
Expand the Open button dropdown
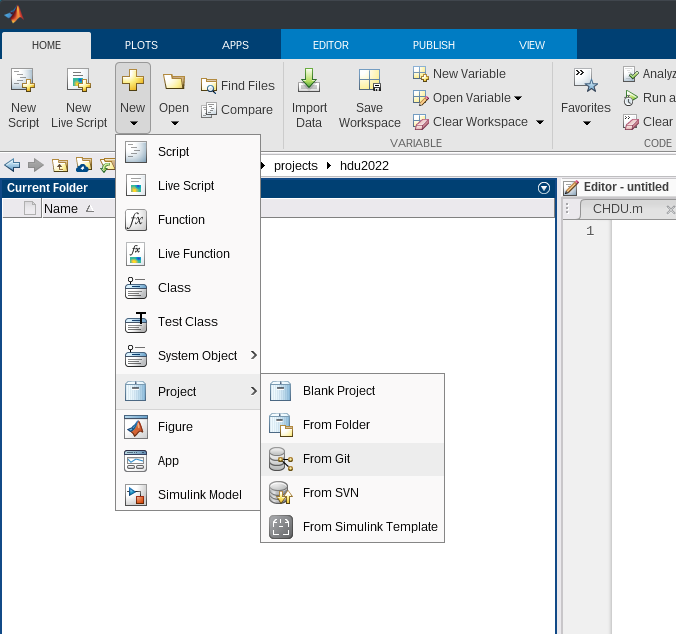[x=174, y=124]
